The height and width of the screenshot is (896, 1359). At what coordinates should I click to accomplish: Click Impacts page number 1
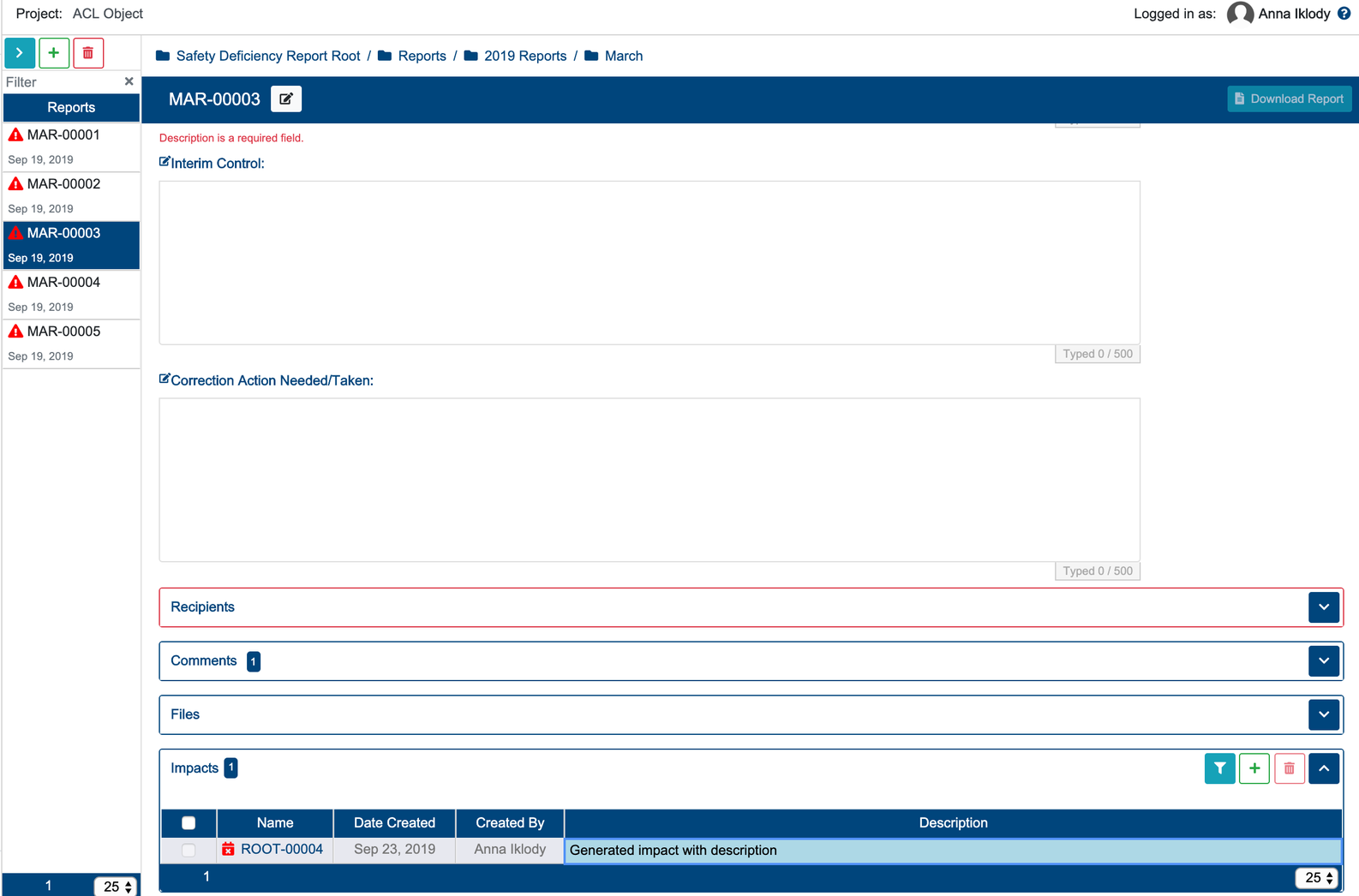point(207,876)
